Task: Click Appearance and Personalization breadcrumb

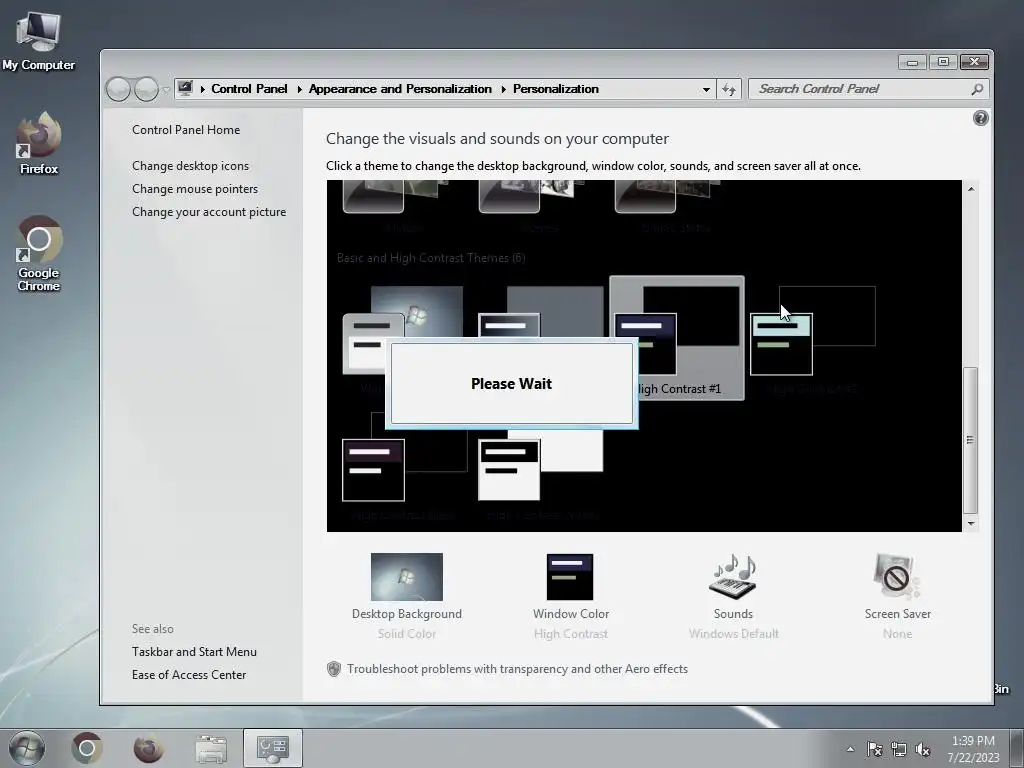Action: [x=400, y=89]
